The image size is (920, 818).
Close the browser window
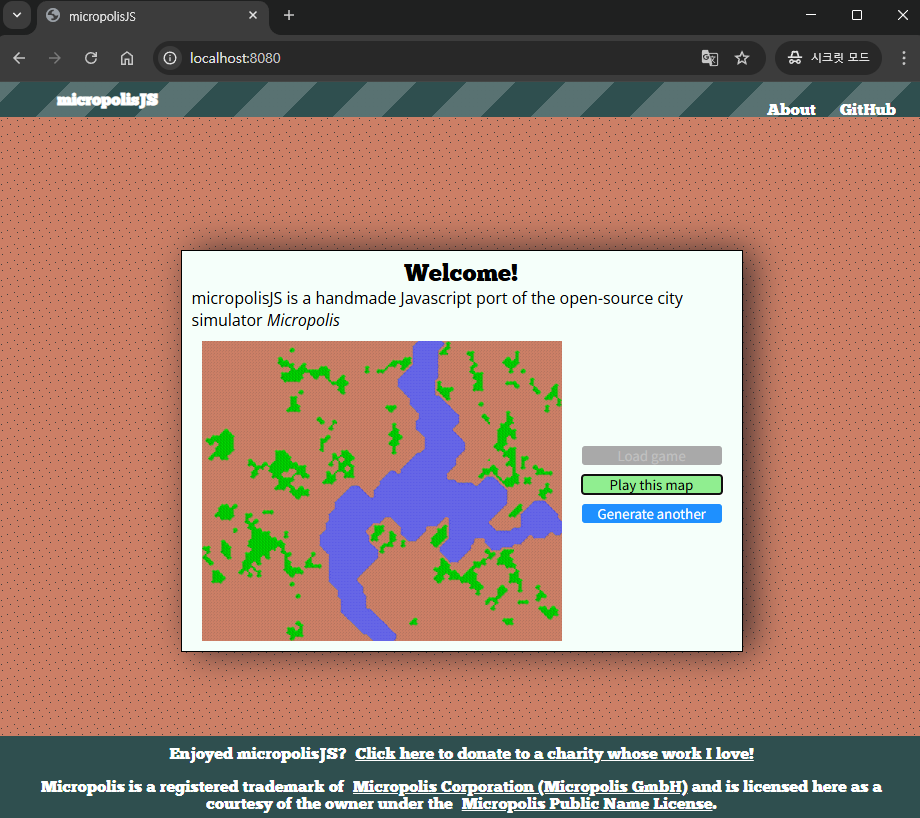click(902, 15)
